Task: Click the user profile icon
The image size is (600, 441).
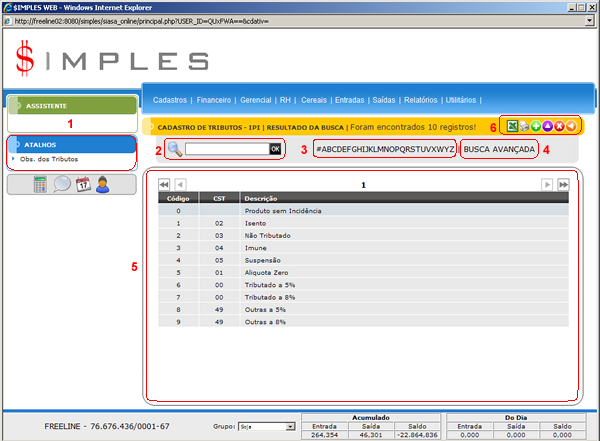Action: click(103, 184)
